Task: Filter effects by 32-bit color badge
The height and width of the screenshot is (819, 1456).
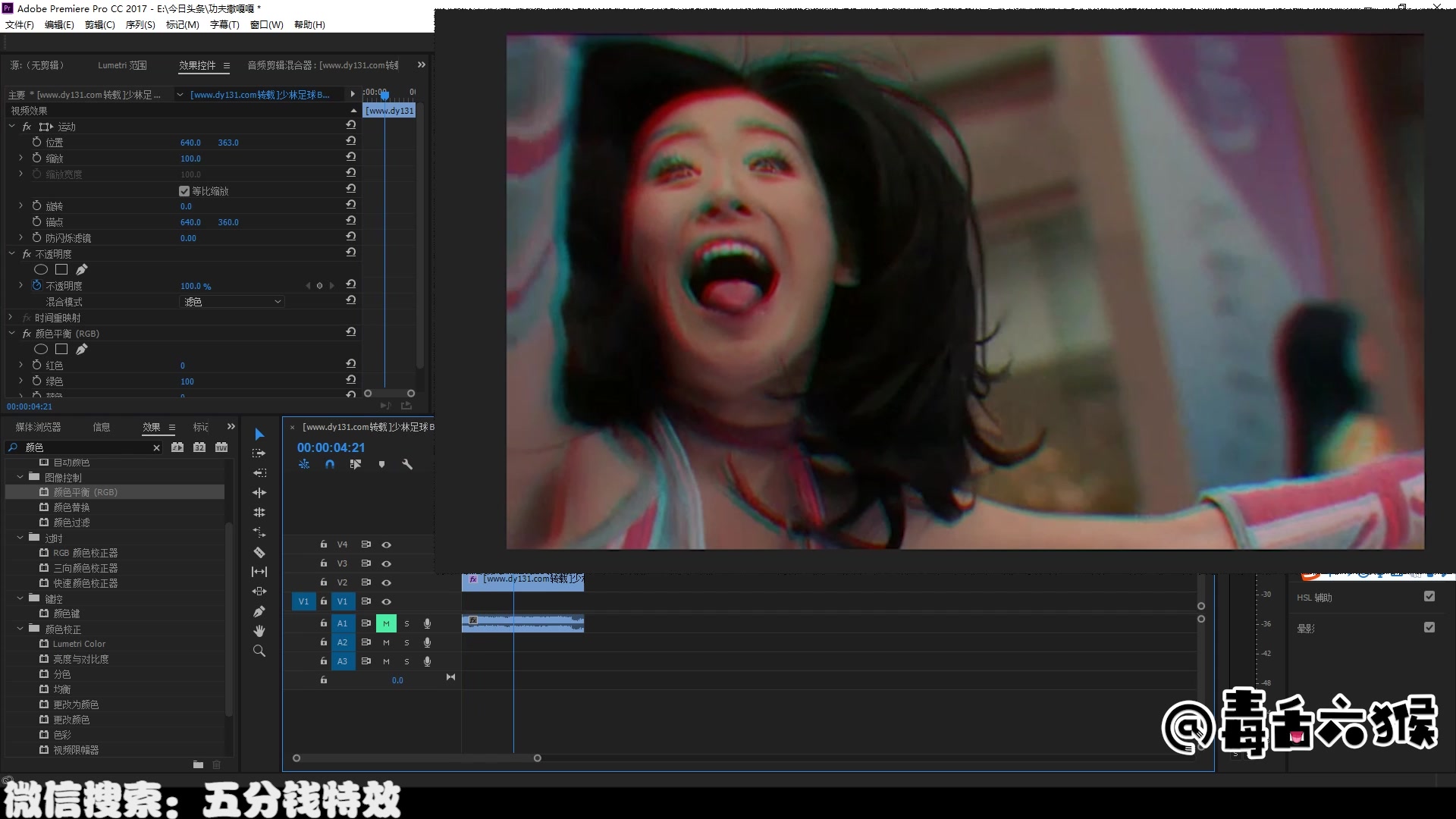Action: click(x=199, y=447)
